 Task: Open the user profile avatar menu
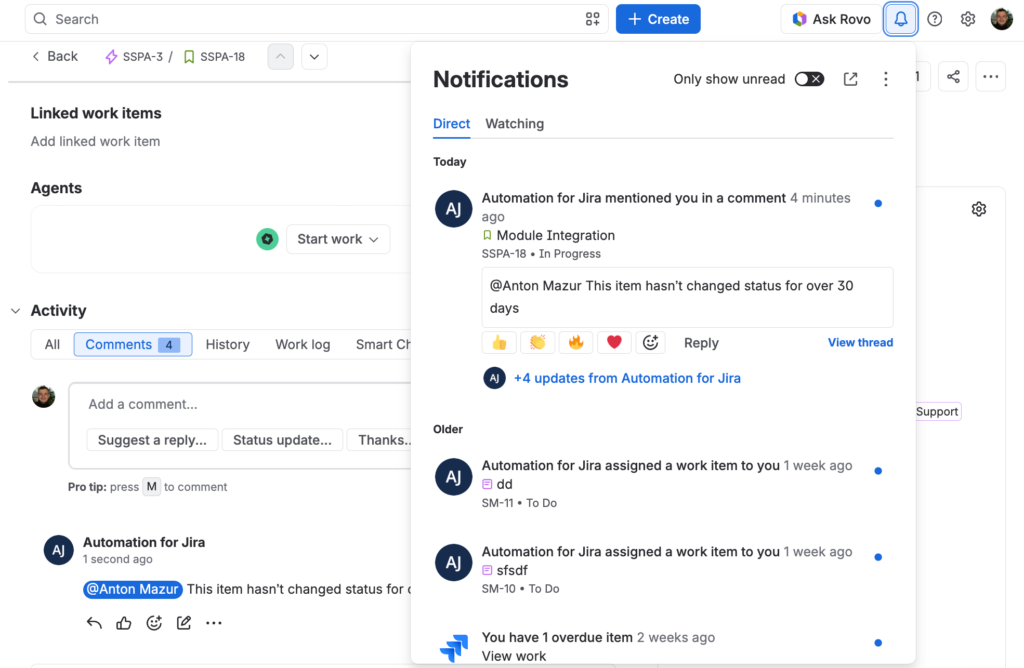[1001, 19]
